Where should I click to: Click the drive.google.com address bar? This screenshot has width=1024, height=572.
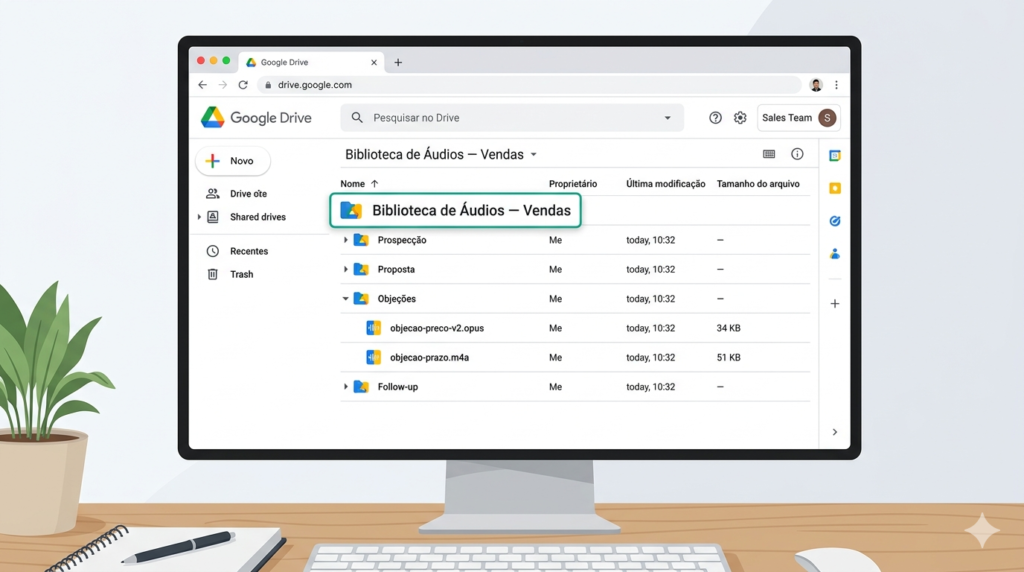[x=530, y=85]
